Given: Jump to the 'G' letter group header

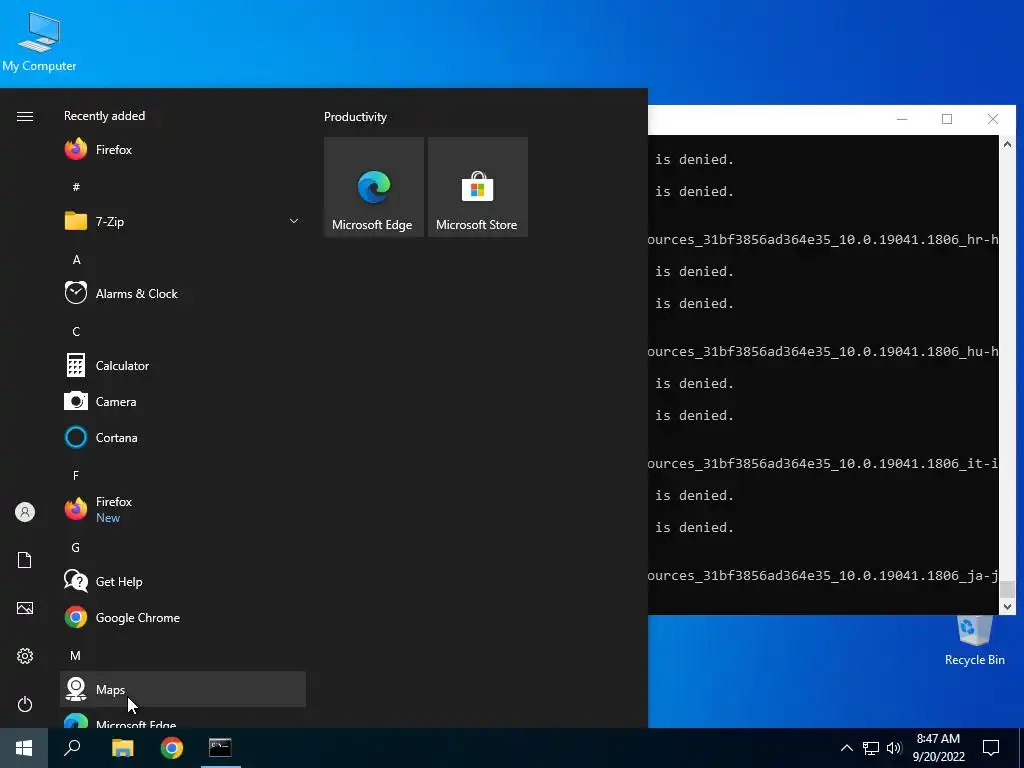Looking at the screenshot, I should click(x=76, y=547).
